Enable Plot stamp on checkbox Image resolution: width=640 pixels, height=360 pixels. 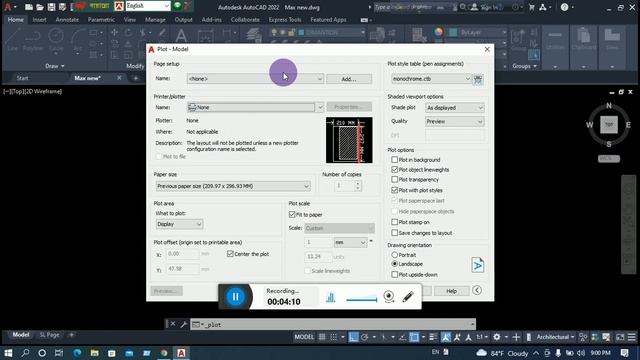click(394, 222)
